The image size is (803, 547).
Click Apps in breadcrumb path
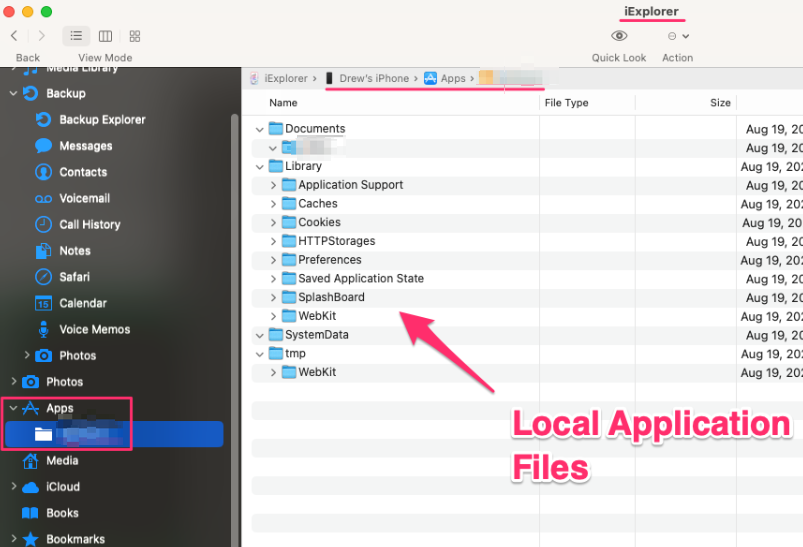click(453, 78)
